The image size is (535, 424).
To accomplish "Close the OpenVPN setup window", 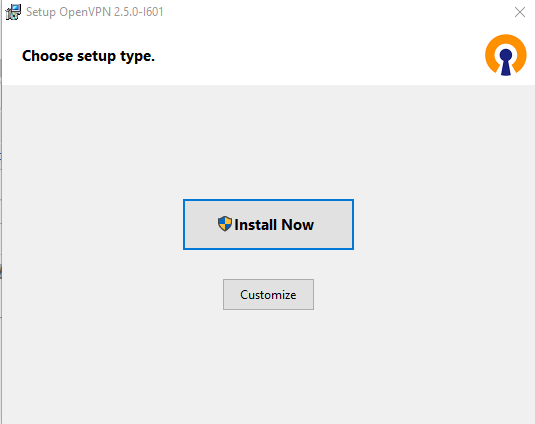I will click(x=520, y=12).
